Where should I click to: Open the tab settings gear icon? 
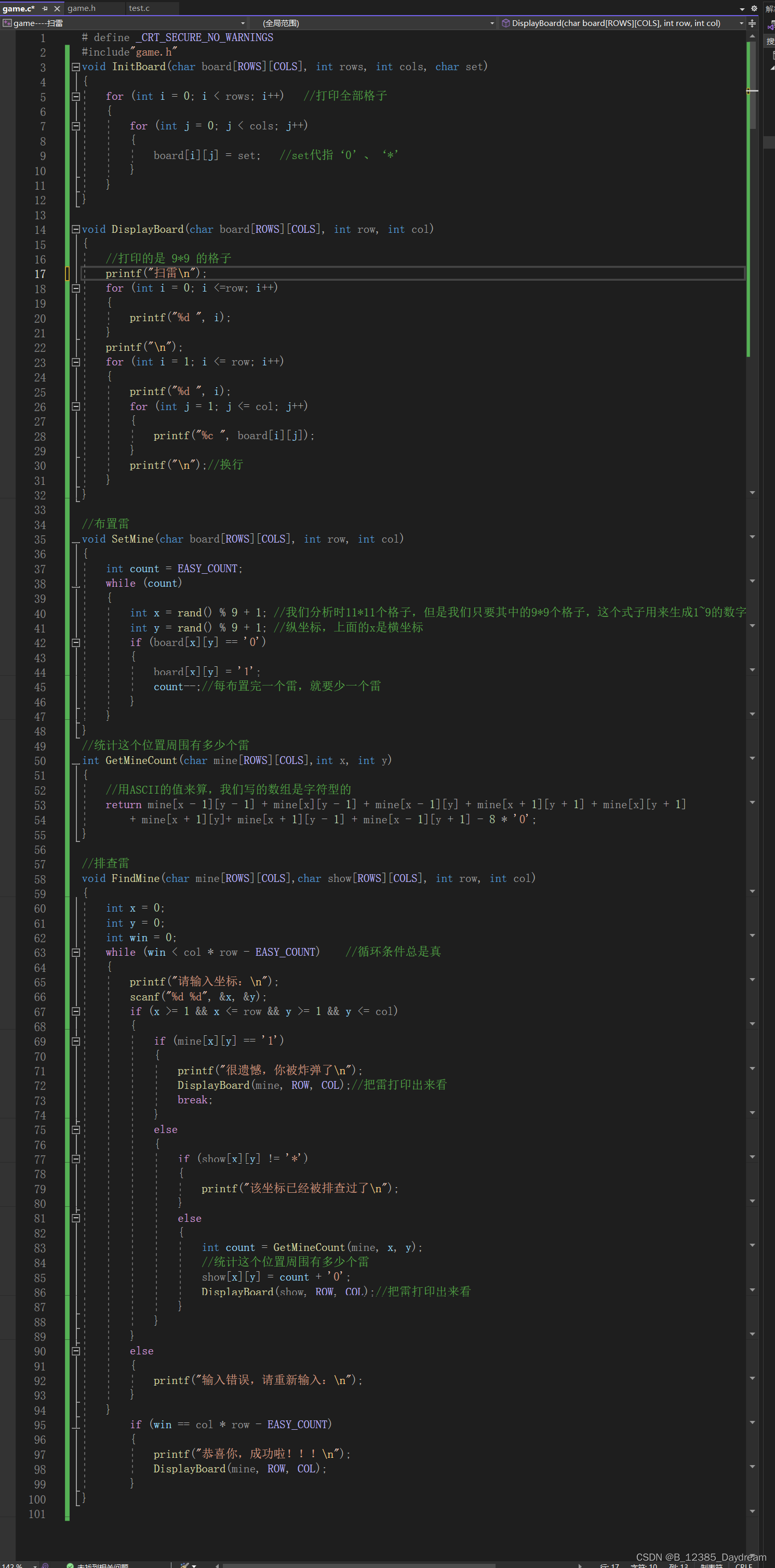tap(754, 8)
